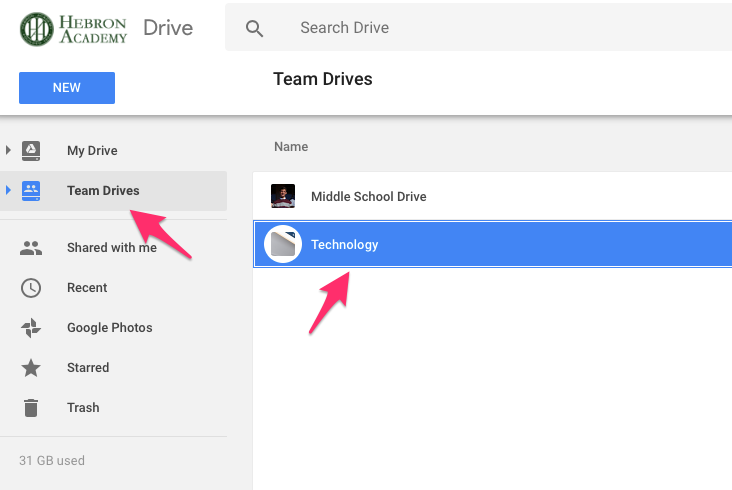
Task: Click the Shared with me icon
Action: tap(31, 248)
